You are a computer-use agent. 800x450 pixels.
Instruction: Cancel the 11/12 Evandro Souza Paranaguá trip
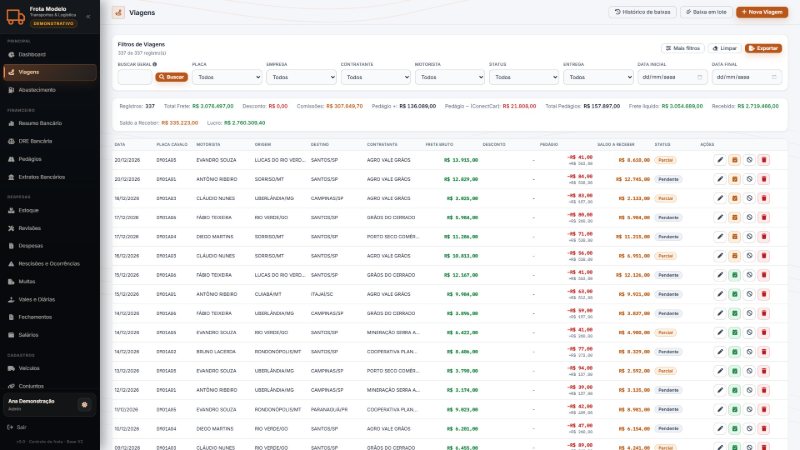click(749, 409)
